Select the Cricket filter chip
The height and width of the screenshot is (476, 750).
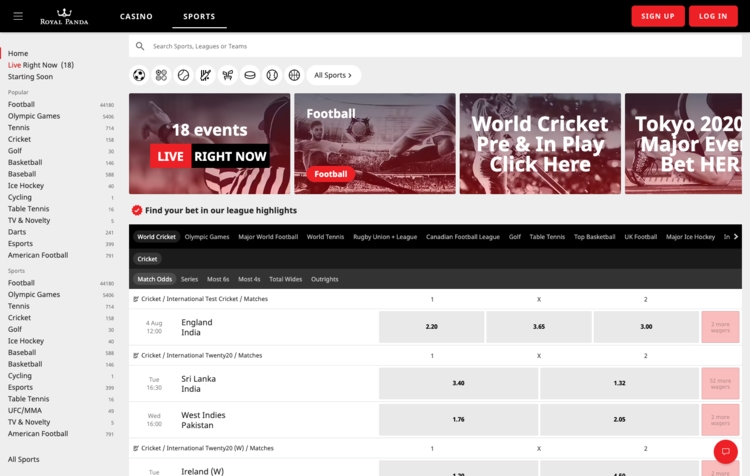pos(147,259)
